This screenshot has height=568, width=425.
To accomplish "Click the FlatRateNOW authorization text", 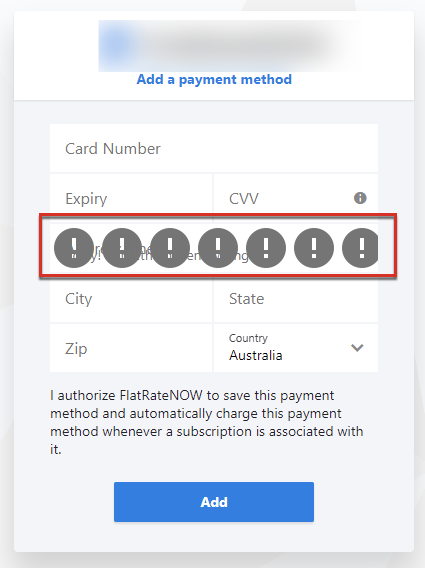I will coord(207,422).
